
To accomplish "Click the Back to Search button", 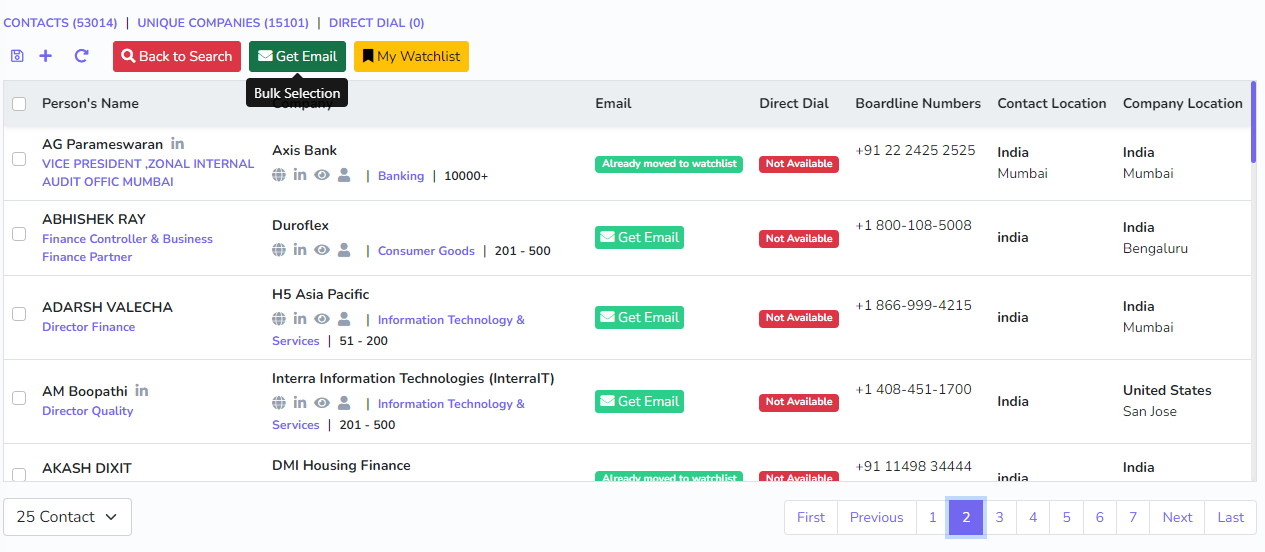I will pyautogui.click(x=177, y=57).
